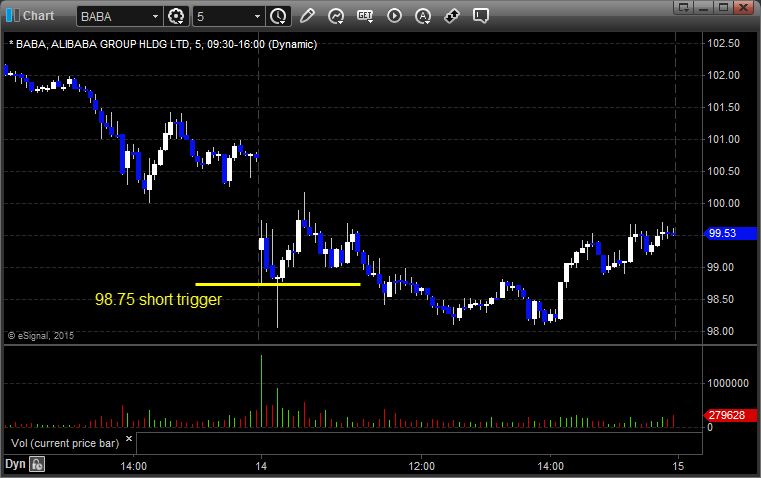
Task: Click the 12:00 time axis label
Action: [x=421, y=466]
